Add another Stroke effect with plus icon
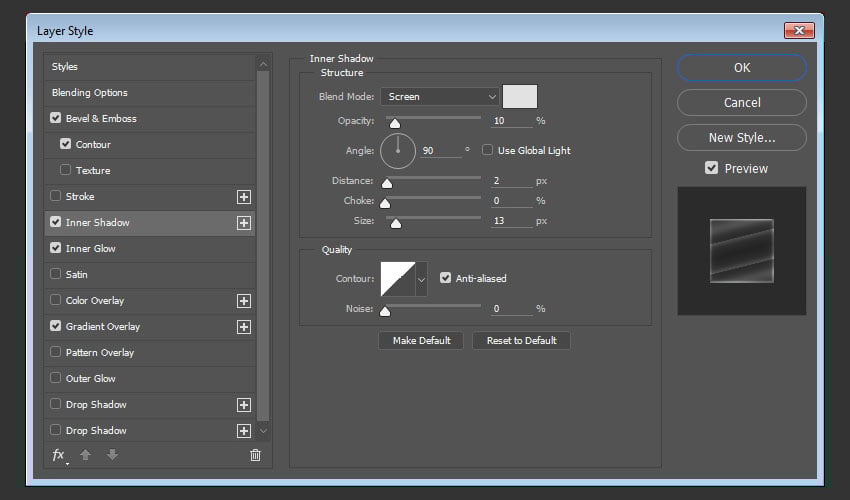 pyautogui.click(x=243, y=197)
